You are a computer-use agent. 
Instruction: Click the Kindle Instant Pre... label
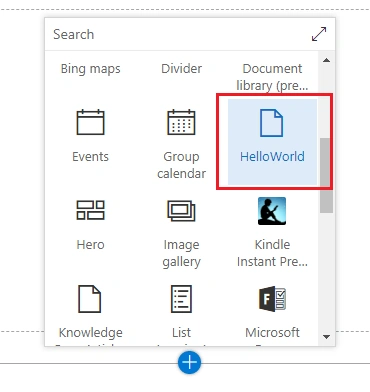click(x=272, y=253)
